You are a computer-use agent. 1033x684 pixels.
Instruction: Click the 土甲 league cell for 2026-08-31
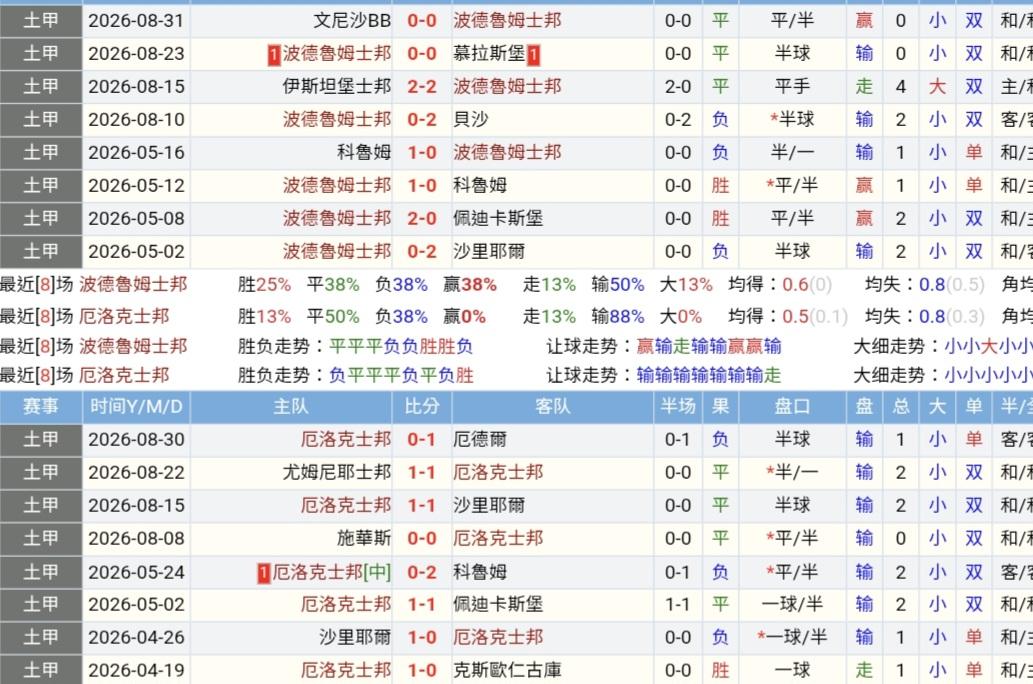(x=41, y=21)
